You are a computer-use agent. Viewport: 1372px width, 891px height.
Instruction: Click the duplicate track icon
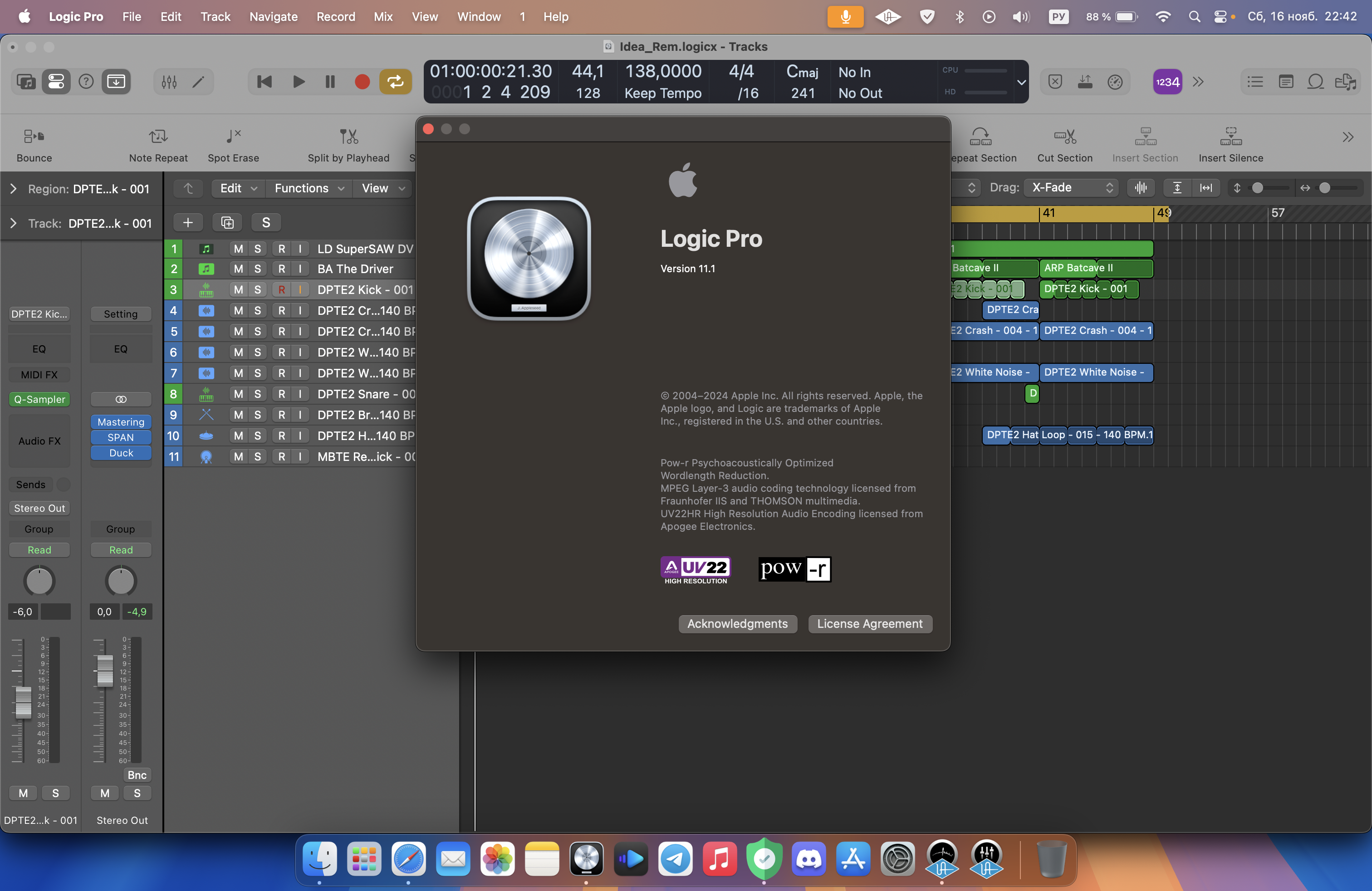227,222
